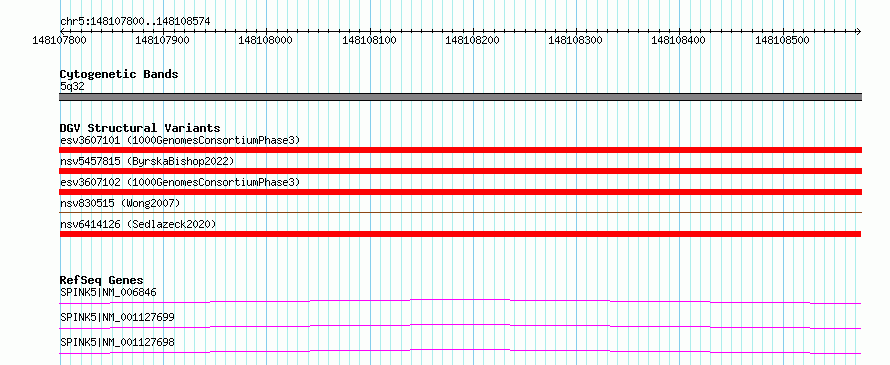
Task: Click ruler position label 148108400
Action: (x=679, y=40)
